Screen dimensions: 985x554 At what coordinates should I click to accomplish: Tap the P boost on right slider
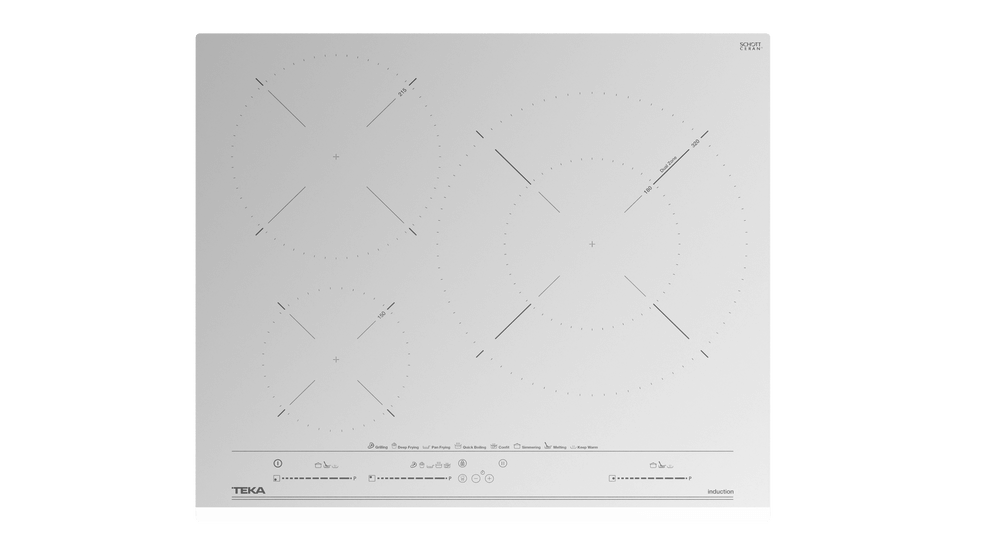(x=690, y=478)
